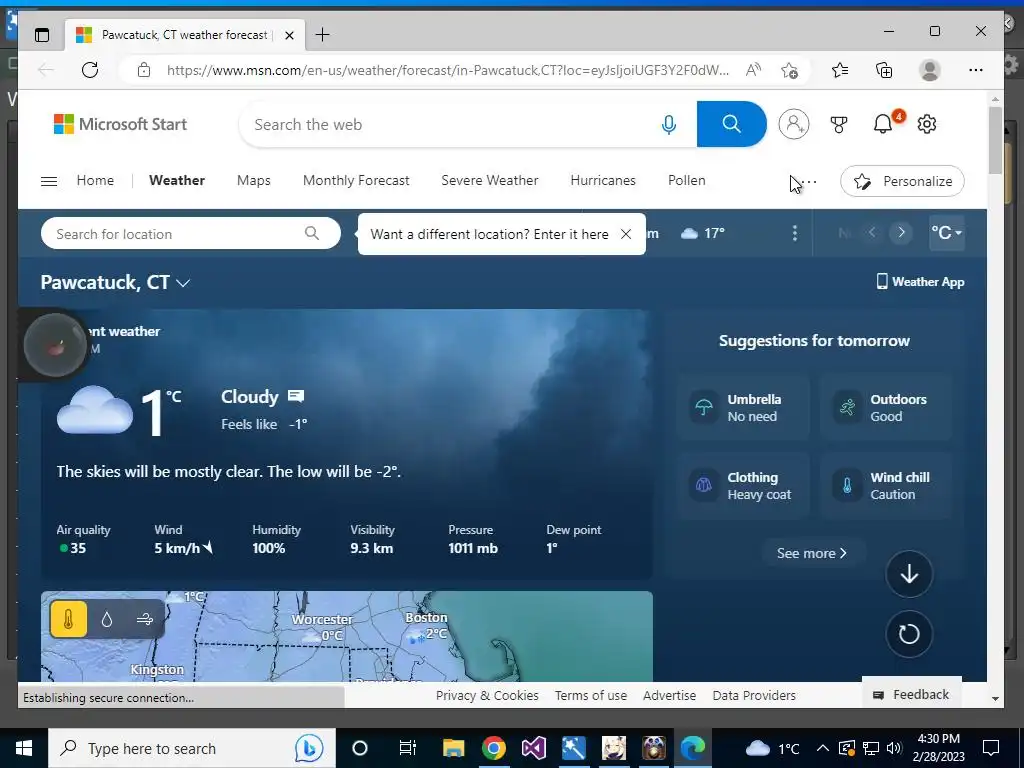Expand more navigation items ellipsis
1024x768 pixels.
[x=808, y=182]
